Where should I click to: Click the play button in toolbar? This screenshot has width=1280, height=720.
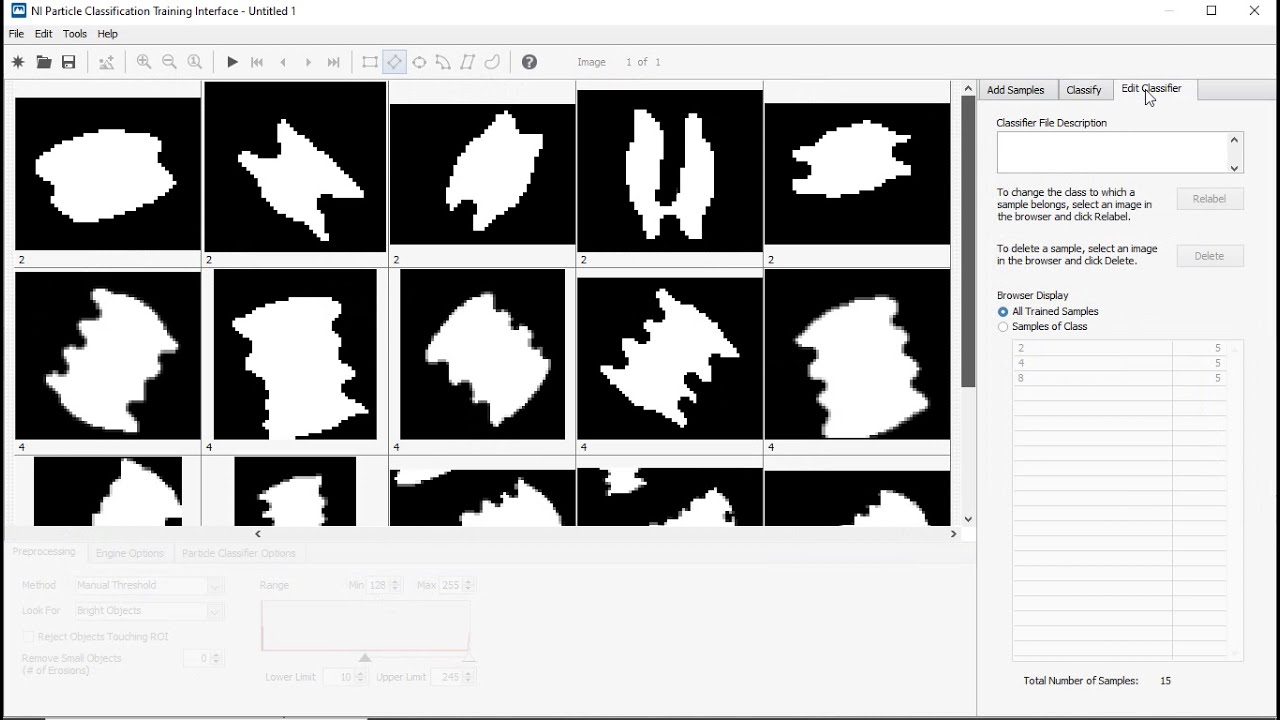click(x=232, y=62)
